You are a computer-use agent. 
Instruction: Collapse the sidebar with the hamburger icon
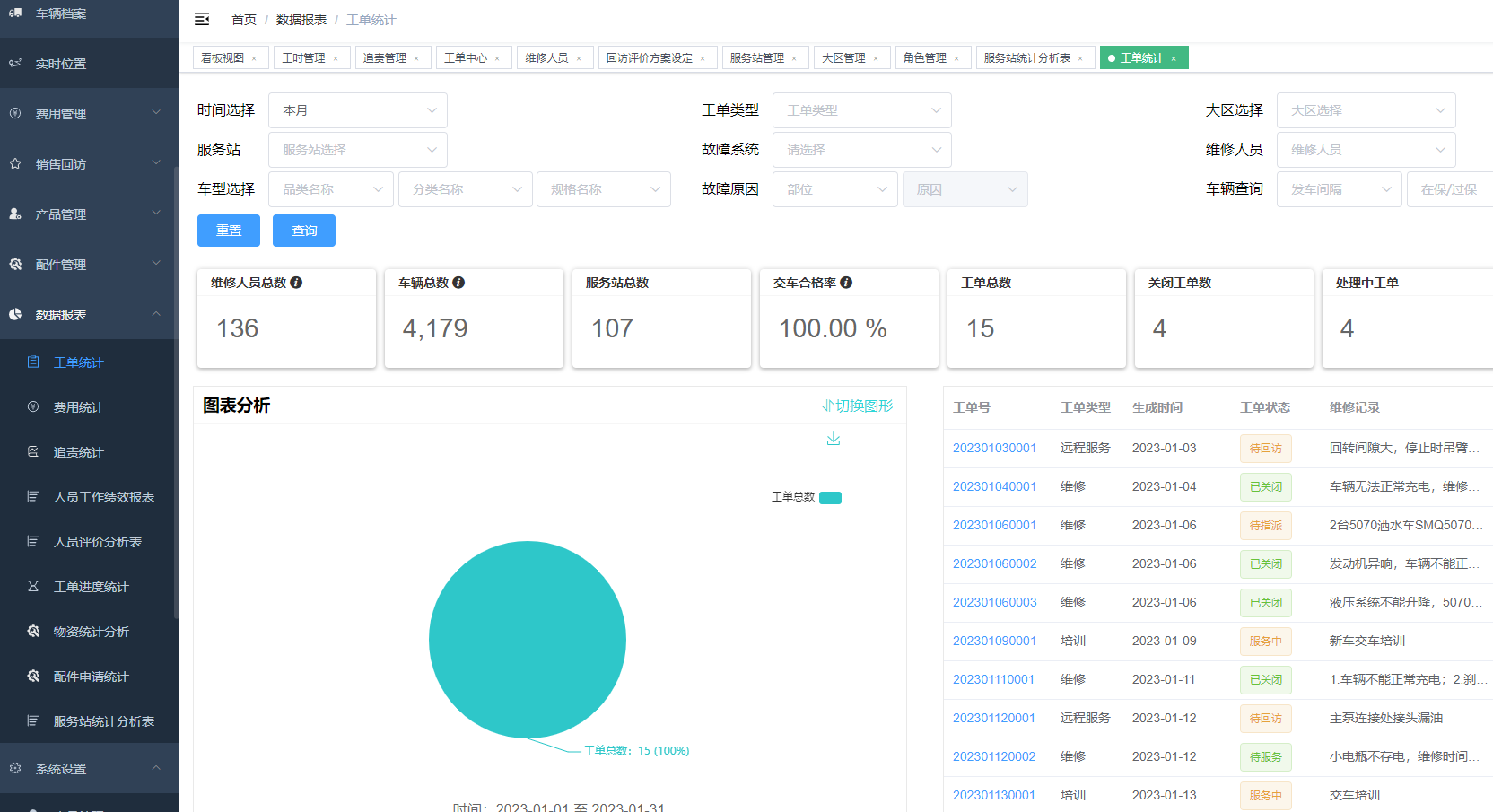point(202,19)
